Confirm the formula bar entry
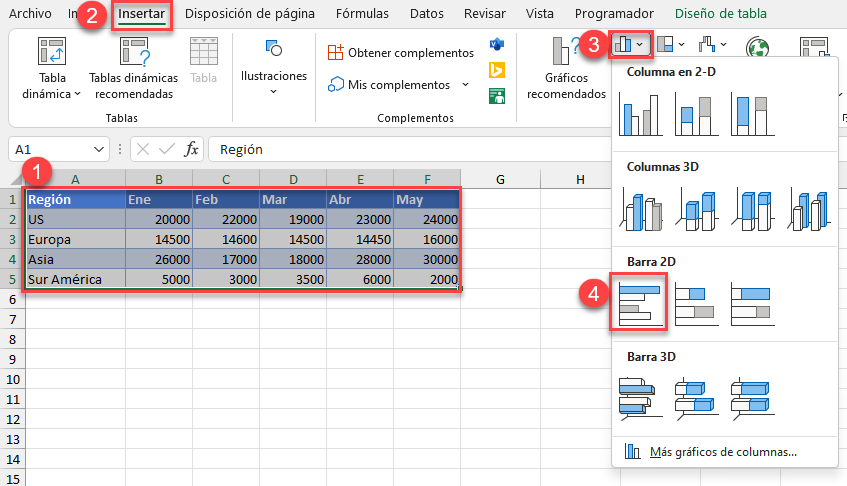Screen dimensions: 847x486 click(166, 149)
